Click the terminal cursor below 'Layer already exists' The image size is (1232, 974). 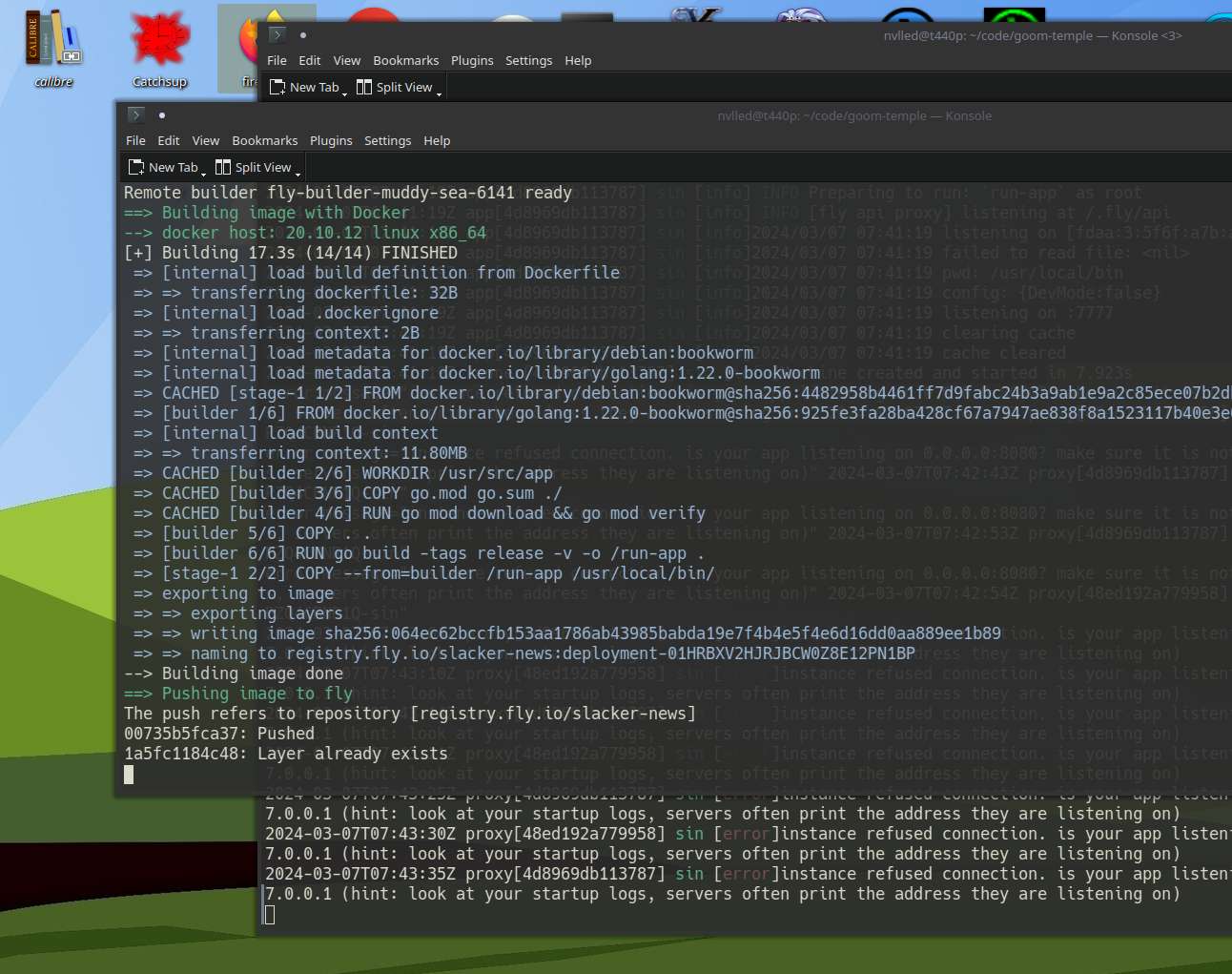[129, 775]
